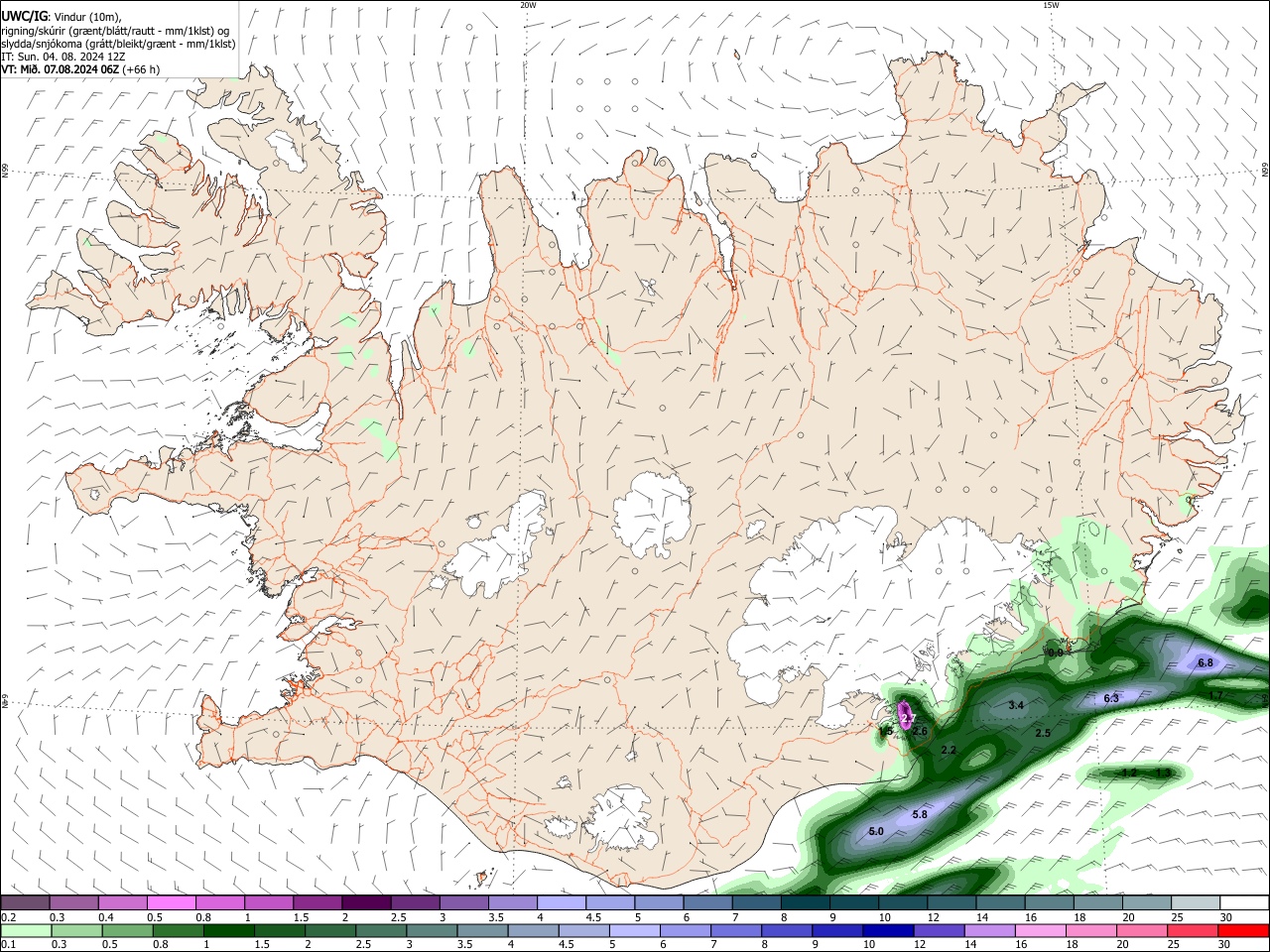This screenshot has height=952, width=1270.
Task: Click the '0.1' label on the lower legend
Action: [8, 945]
